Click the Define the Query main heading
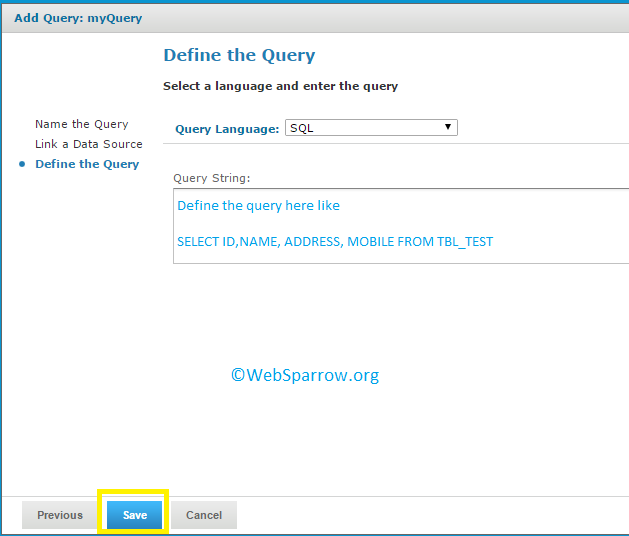Image resolution: width=629 pixels, height=536 pixels. click(x=239, y=55)
